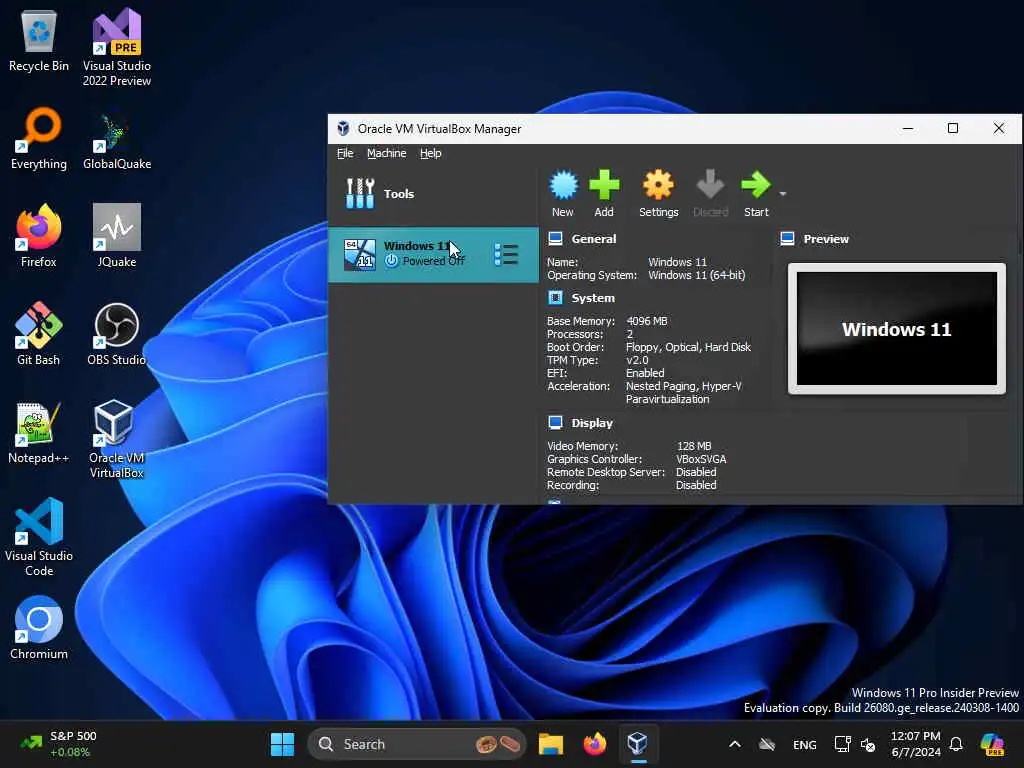Open File Explorer from the taskbar
This screenshot has width=1024, height=768.
[551, 744]
